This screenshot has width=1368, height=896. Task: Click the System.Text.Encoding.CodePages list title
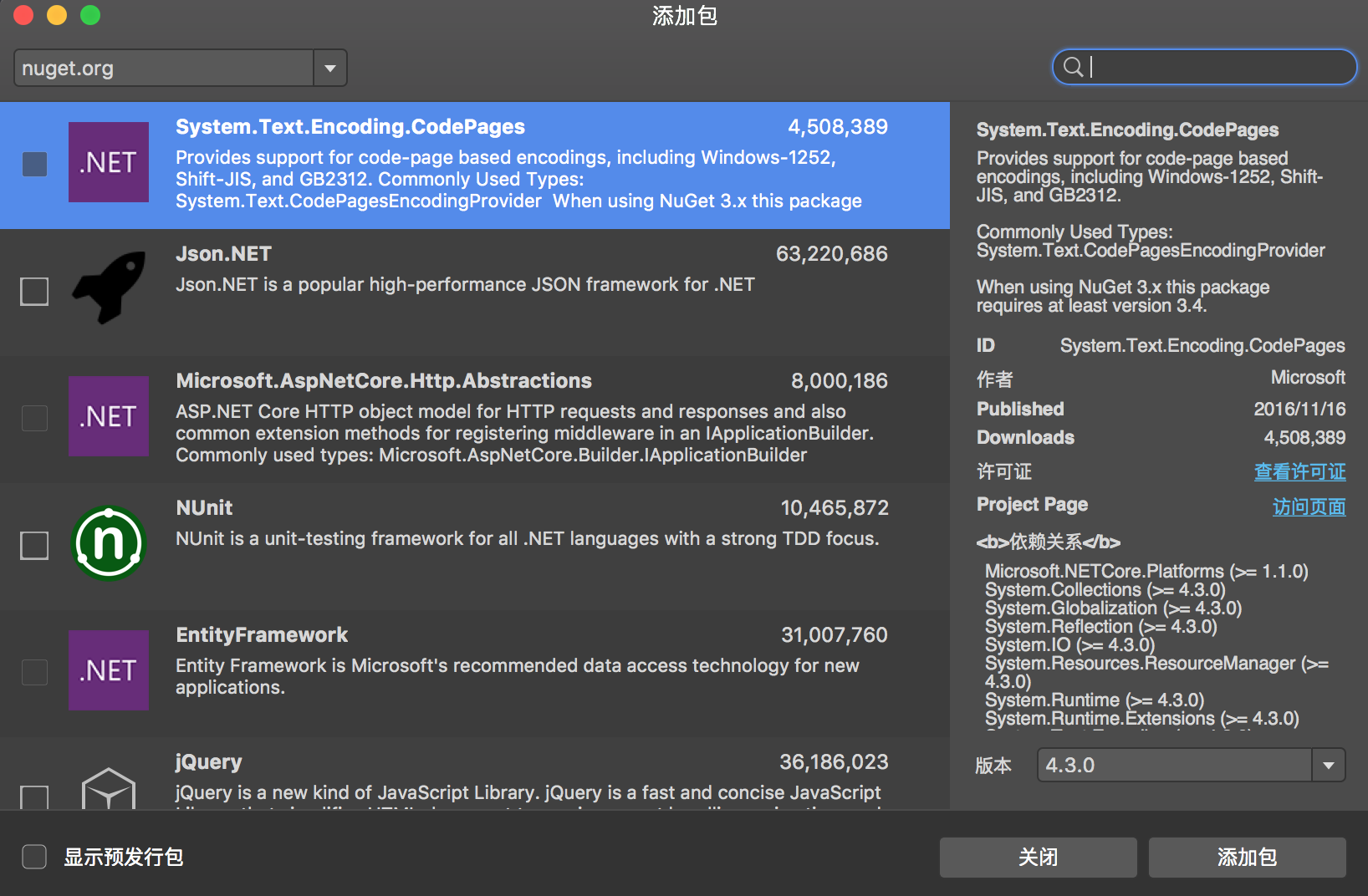pyautogui.click(x=350, y=127)
